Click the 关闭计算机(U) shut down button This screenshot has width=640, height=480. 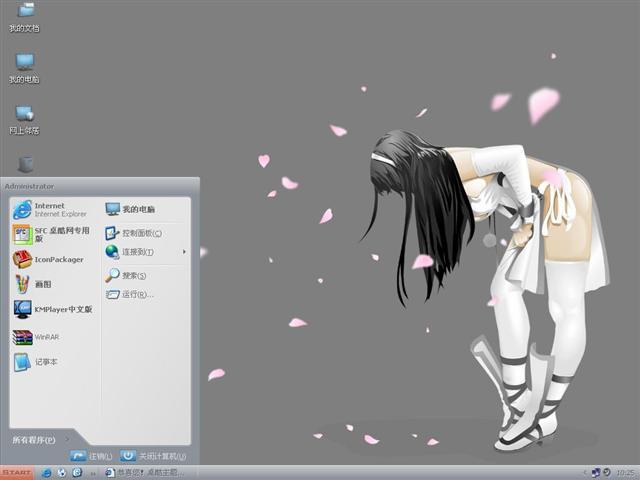pyautogui.click(x=153, y=456)
